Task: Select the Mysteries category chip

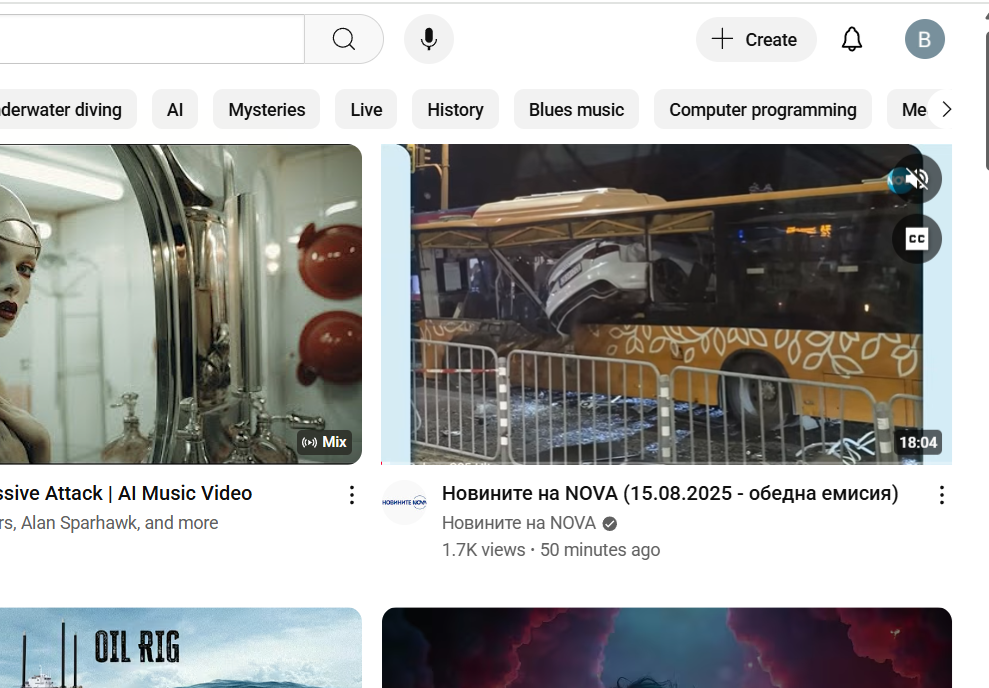Action: (267, 109)
